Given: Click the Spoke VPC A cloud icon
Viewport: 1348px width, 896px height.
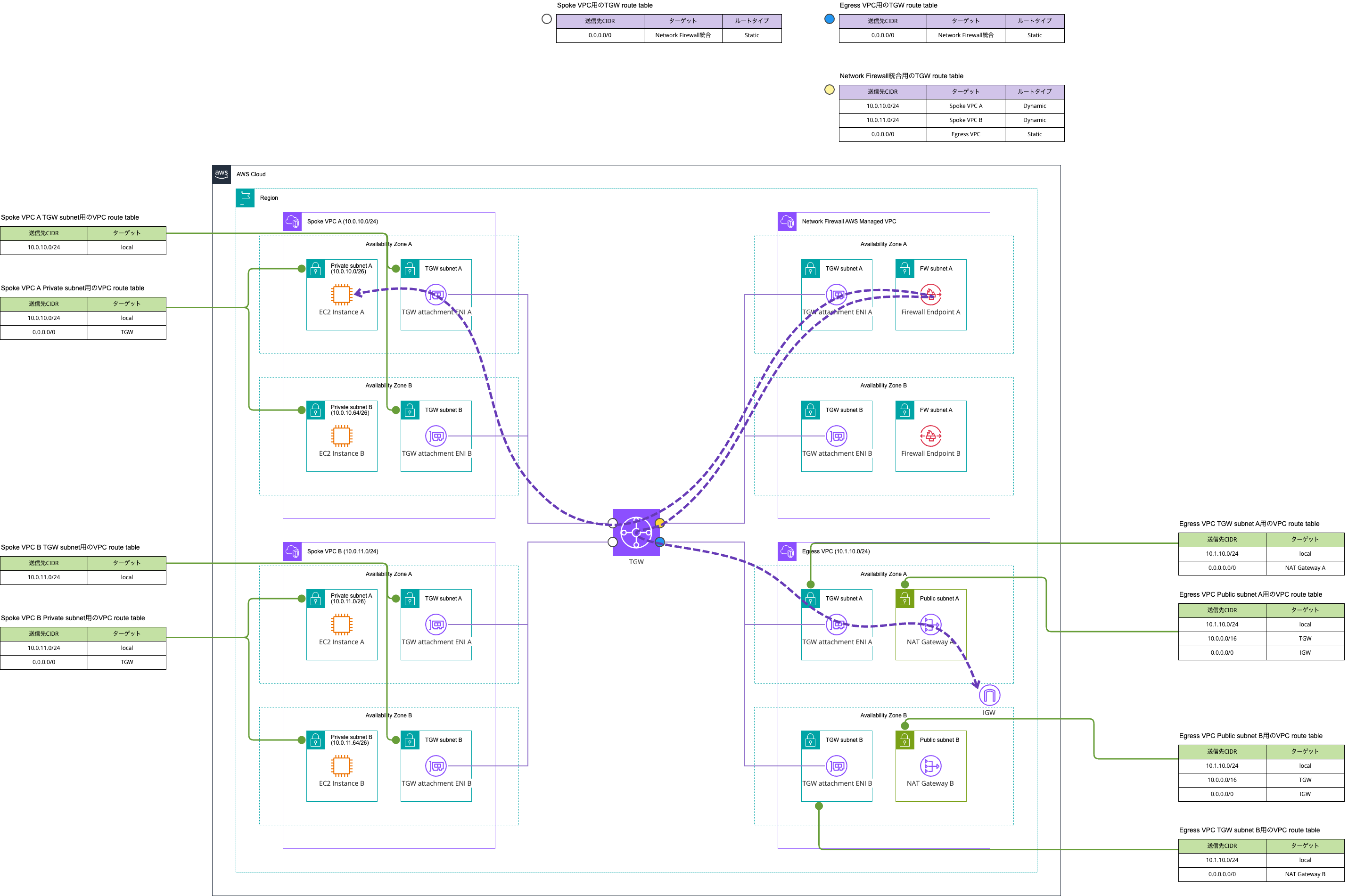Looking at the screenshot, I should (x=293, y=222).
